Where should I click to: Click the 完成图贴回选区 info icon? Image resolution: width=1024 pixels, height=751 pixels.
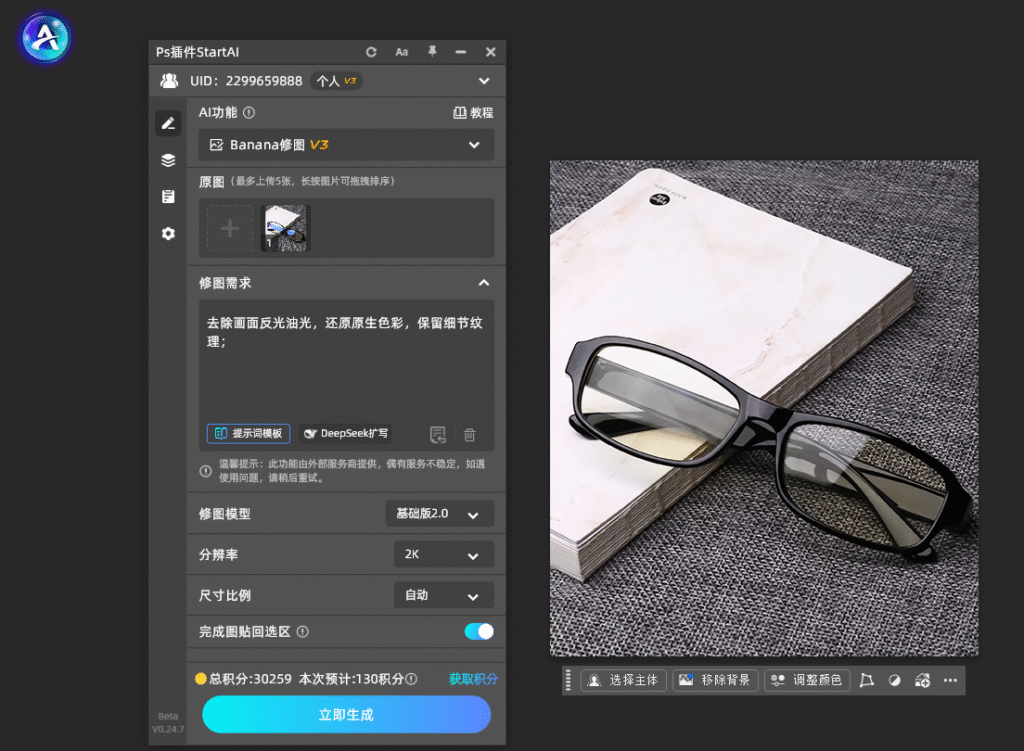(x=303, y=631)
